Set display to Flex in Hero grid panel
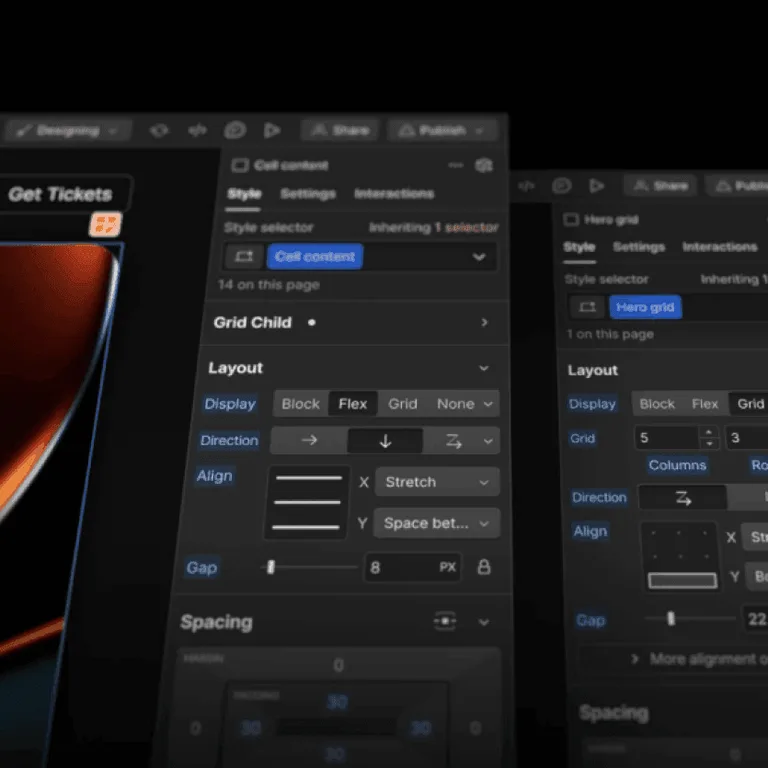 (705, 404)
